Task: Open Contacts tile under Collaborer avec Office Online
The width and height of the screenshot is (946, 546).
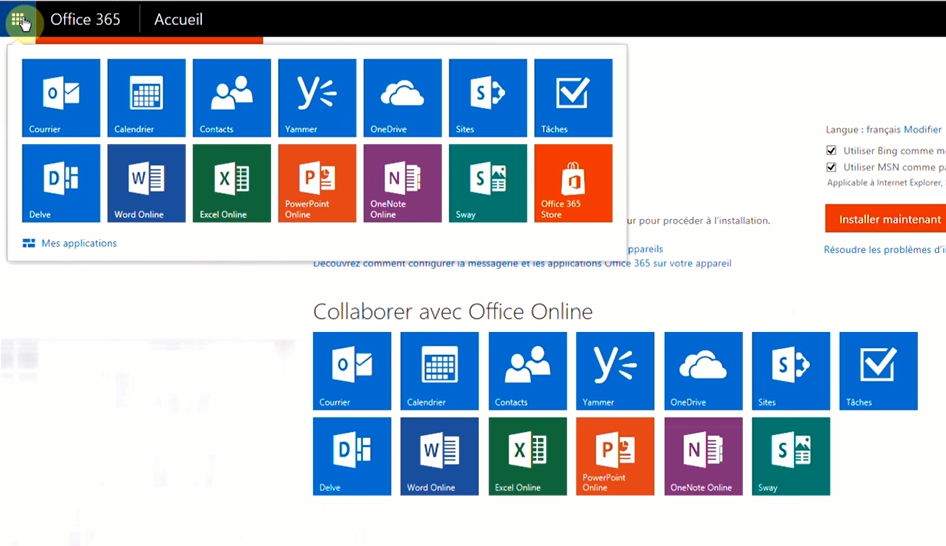Action: [x=527, y=371]
